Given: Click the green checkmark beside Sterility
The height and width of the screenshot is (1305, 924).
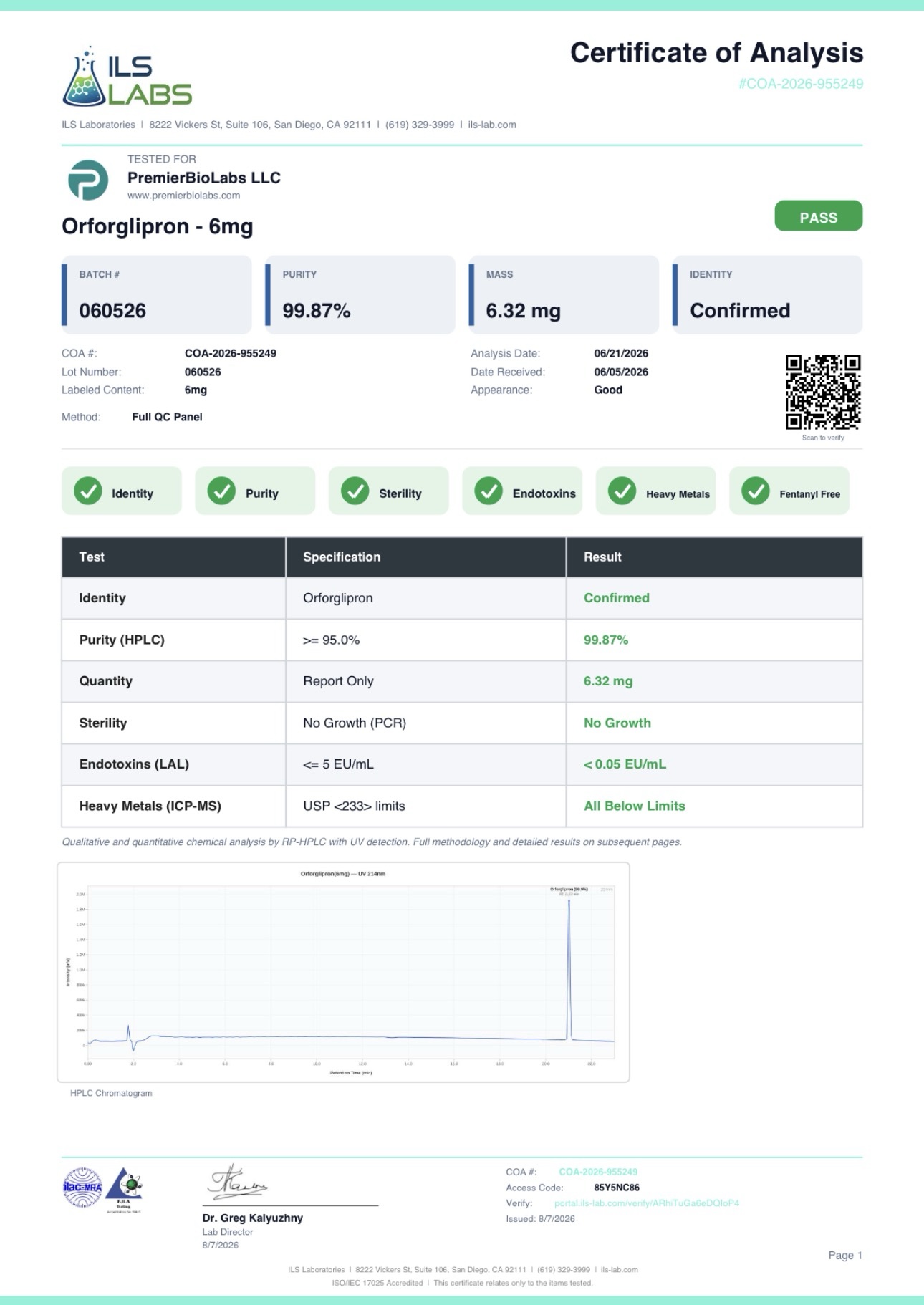Looking at the screenshot, I should tap(355, 491).
